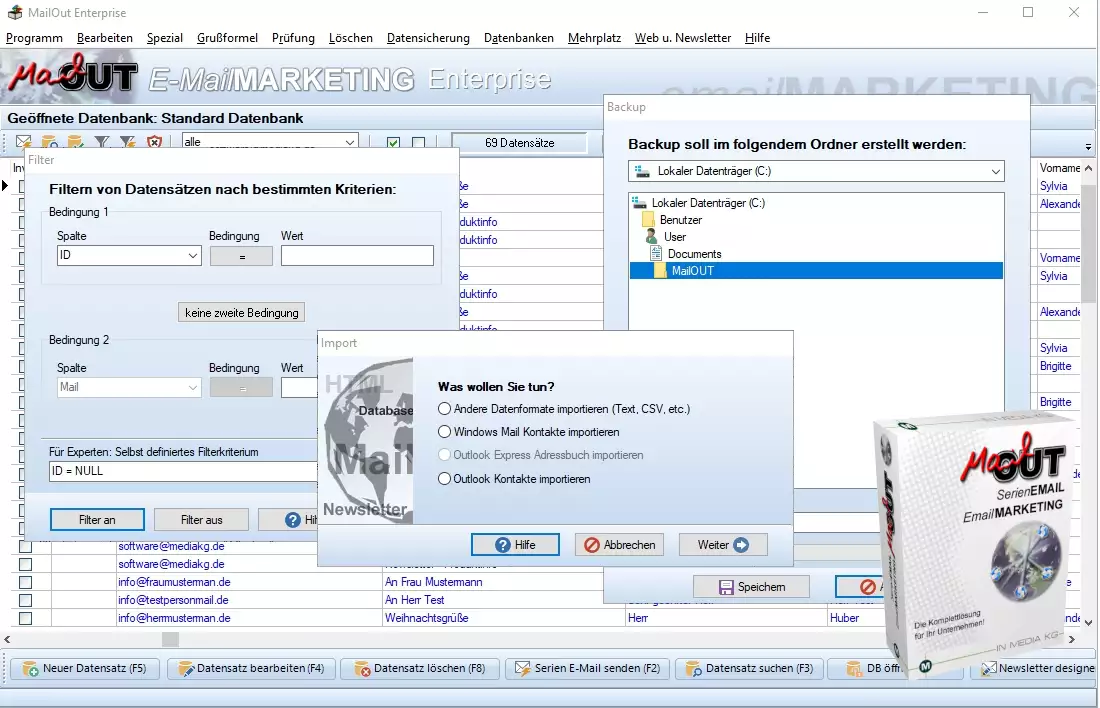Click the uncheck-all empty box icon

click(419, 142)
